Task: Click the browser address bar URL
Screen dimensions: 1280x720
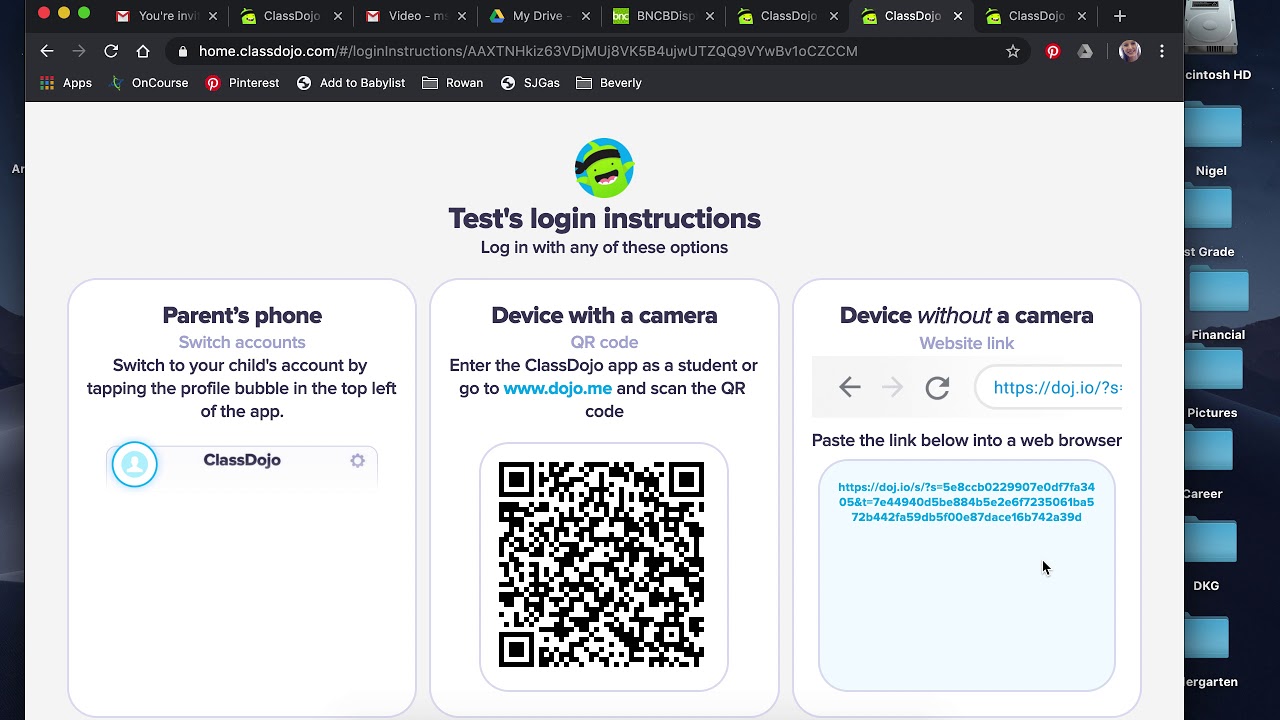Action: [x=528, y=51]
